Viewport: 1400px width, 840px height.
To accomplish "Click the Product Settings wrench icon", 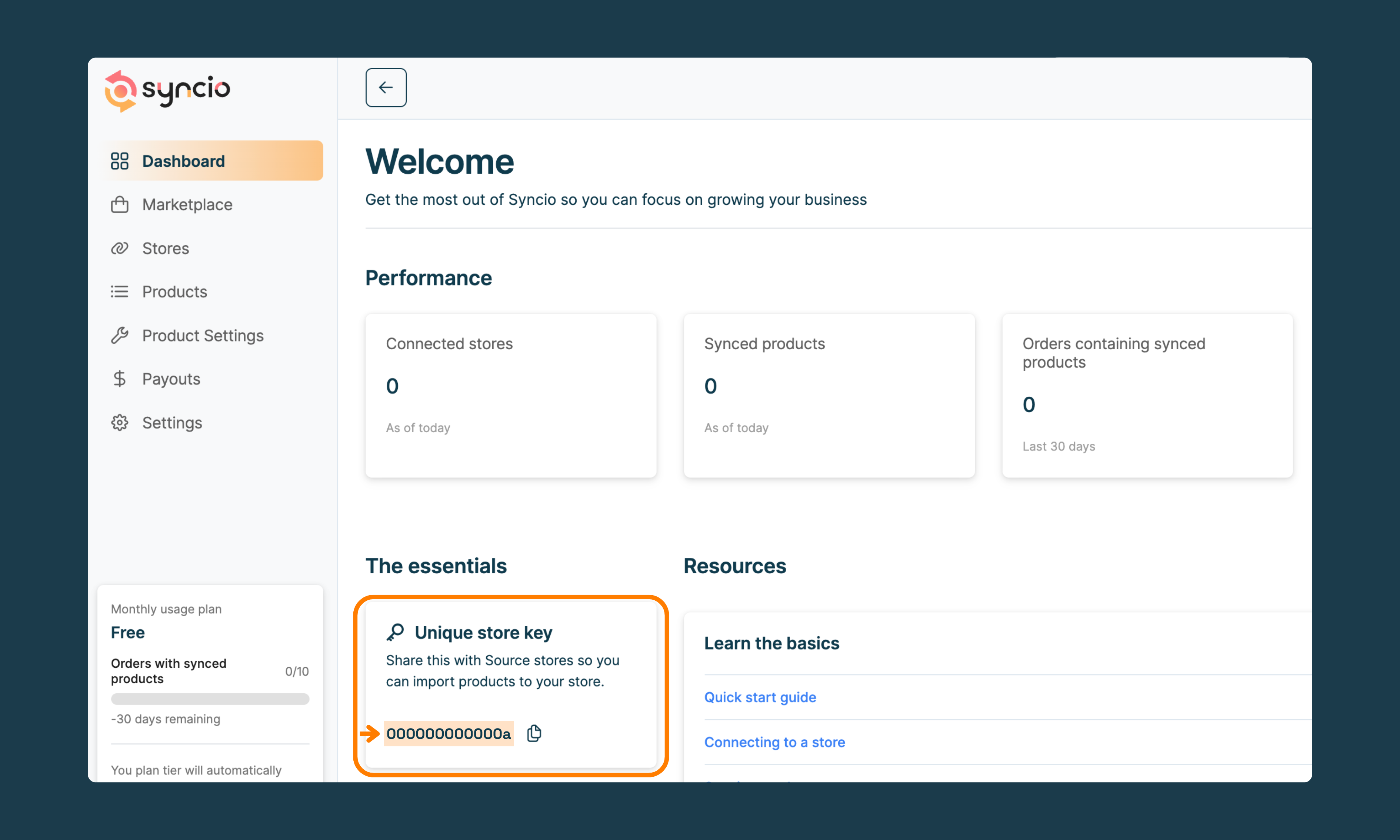I will pyautogui.click(x=119, y=336).
